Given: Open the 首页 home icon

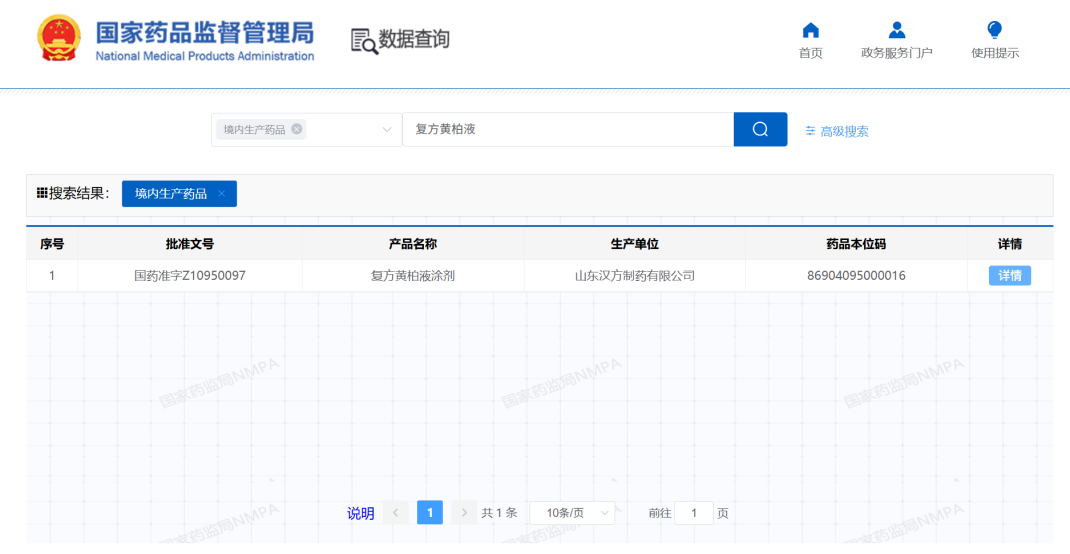Looking at the screenshot, I should click(x=810, y=31).
